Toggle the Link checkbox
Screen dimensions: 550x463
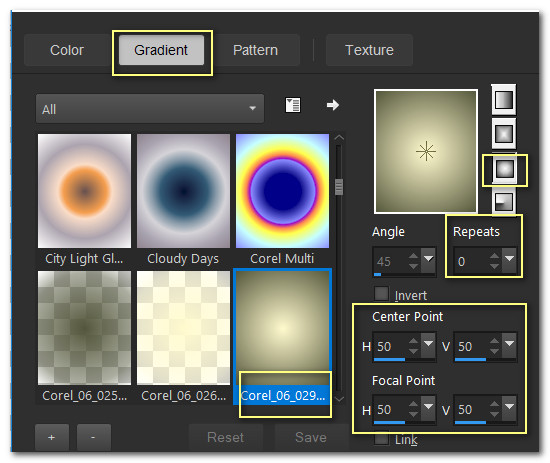click(x=381, y=439)
